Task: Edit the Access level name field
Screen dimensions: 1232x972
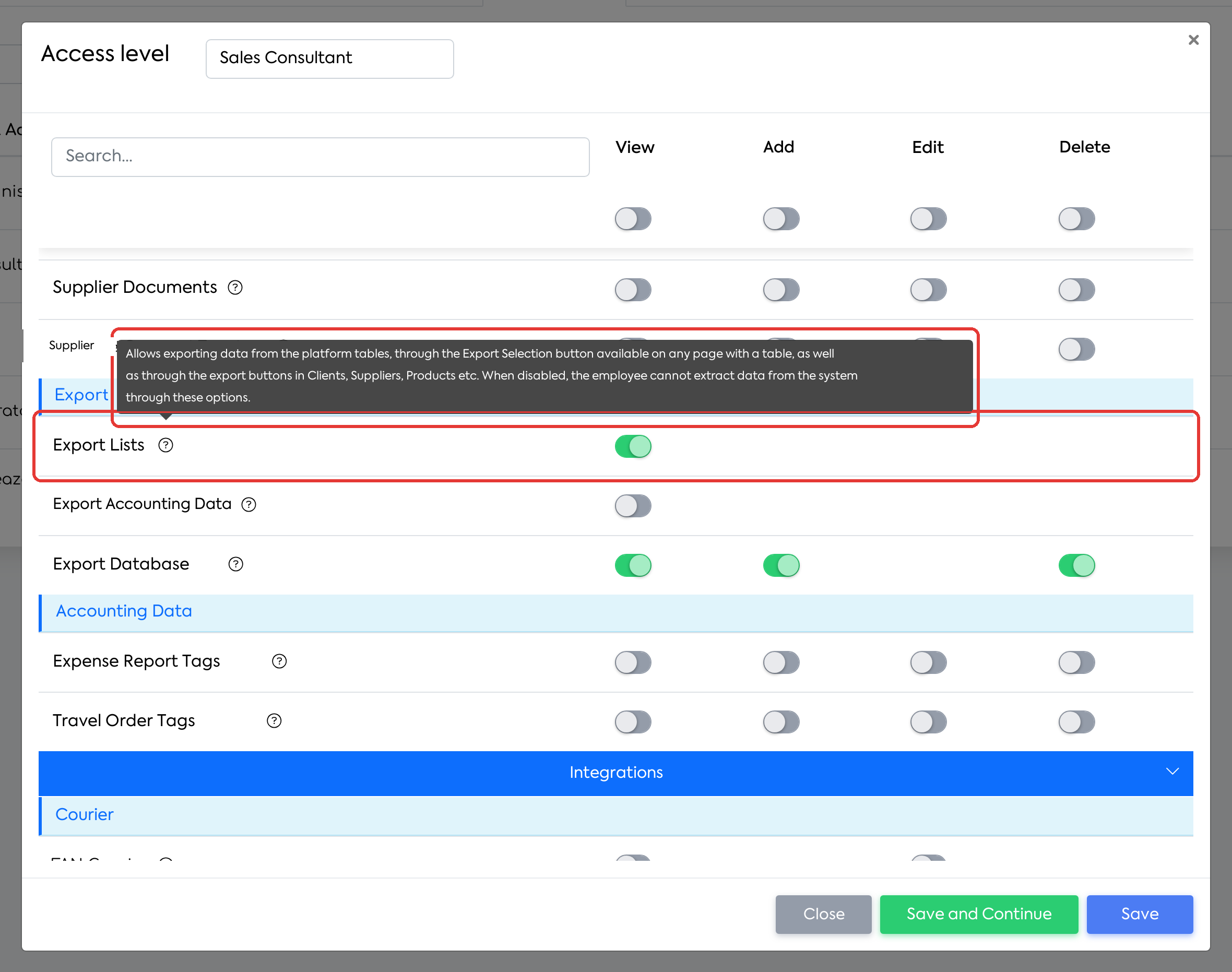Action: click(329, 58)
